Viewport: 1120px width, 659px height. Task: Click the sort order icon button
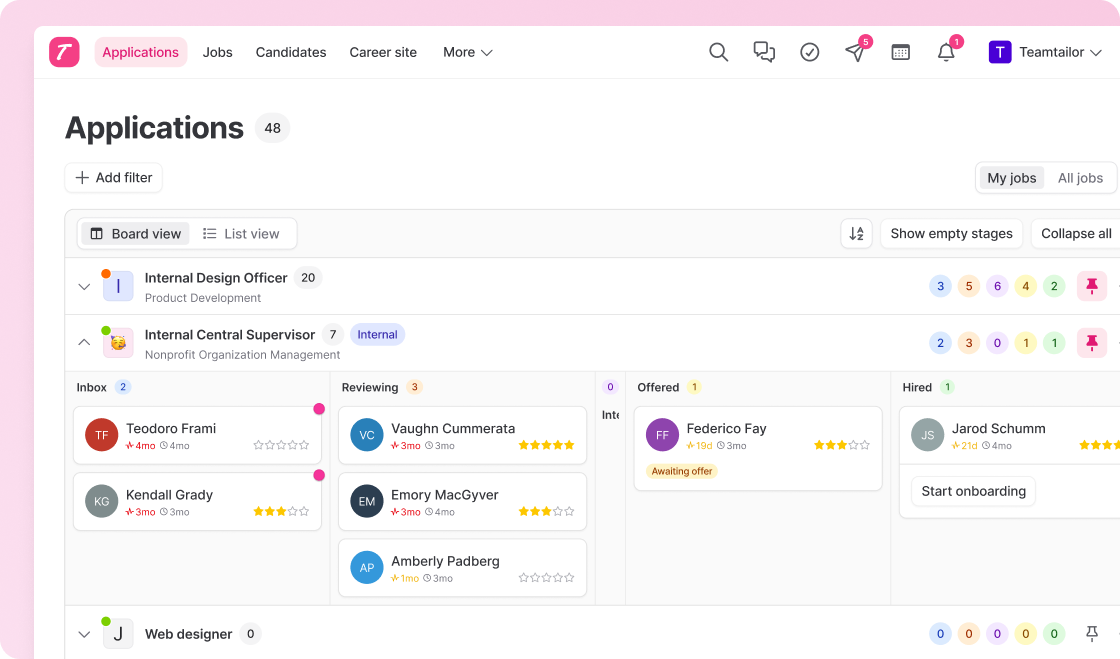pyautogui.click(x=856, y=233)
